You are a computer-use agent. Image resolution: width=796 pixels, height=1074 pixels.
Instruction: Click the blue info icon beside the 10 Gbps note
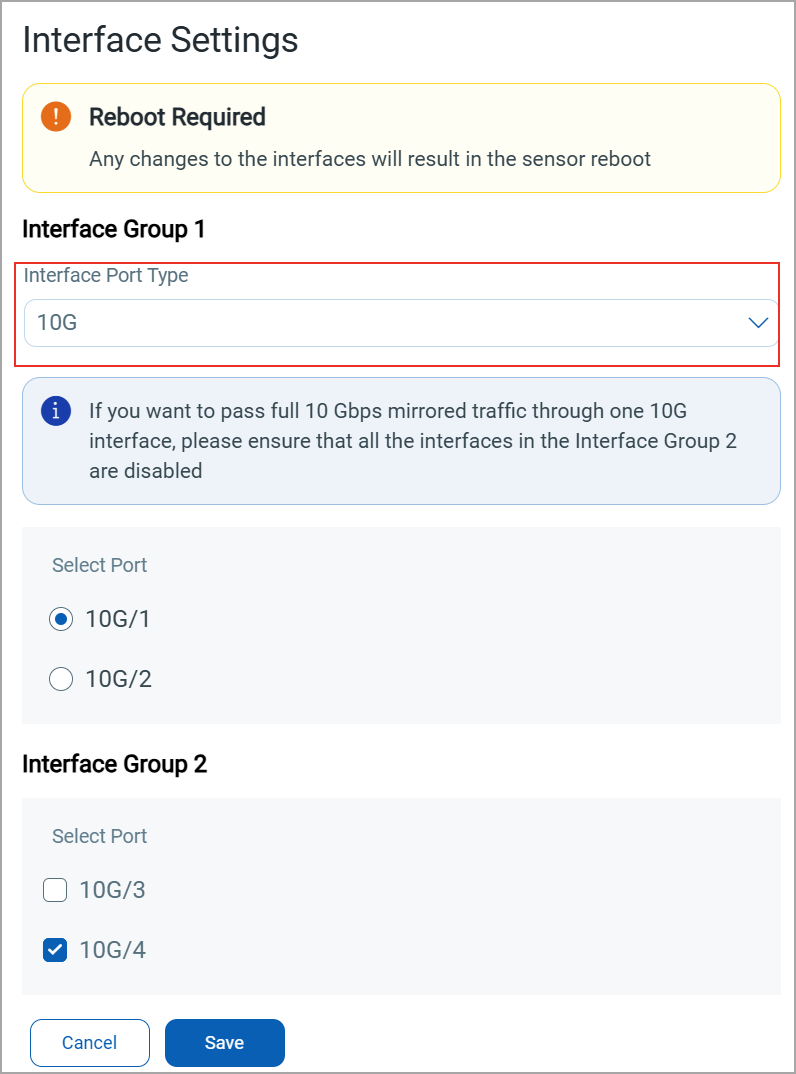coord(56,411)
